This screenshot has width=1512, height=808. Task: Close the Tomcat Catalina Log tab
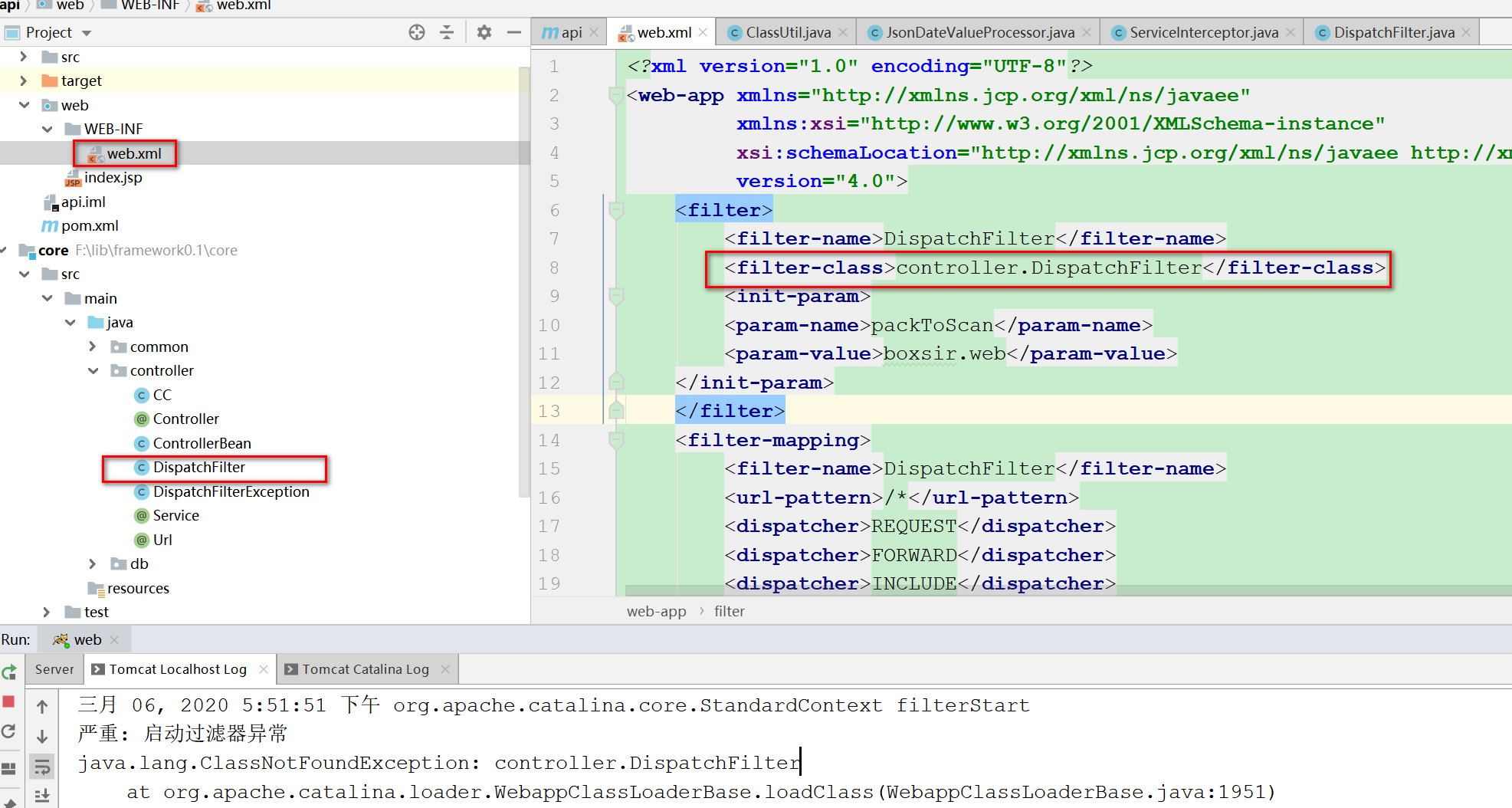pyautogui.click(x=445, y=669)
